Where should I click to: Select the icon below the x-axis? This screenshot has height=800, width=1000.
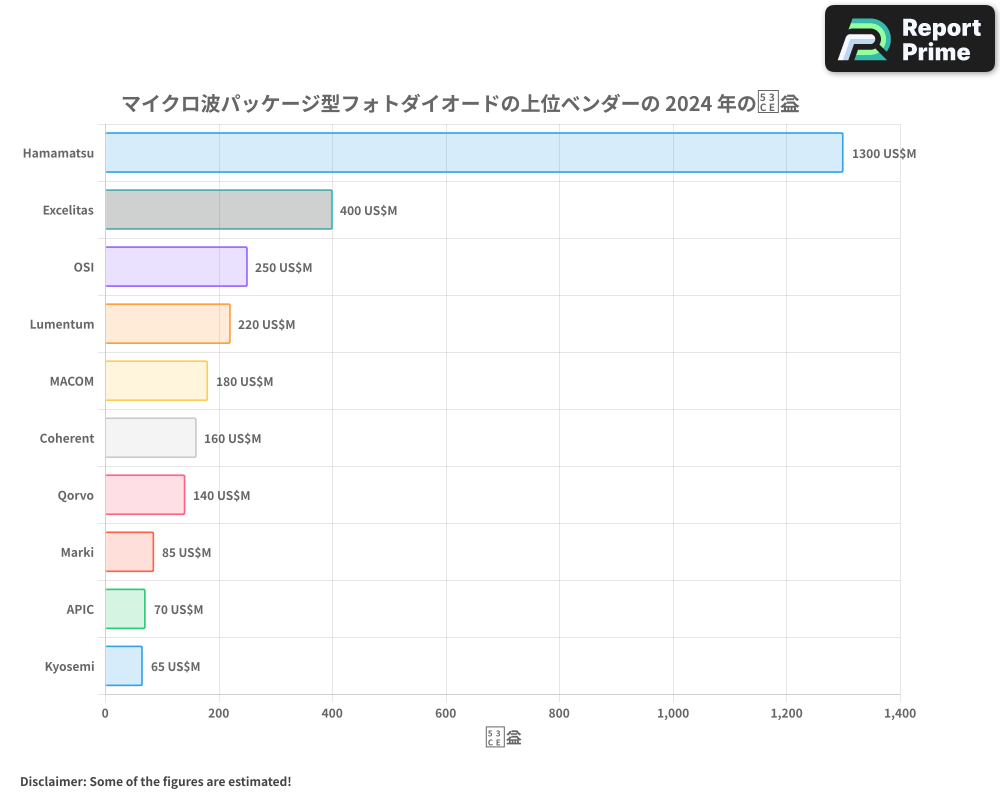(x=502, y=736)
